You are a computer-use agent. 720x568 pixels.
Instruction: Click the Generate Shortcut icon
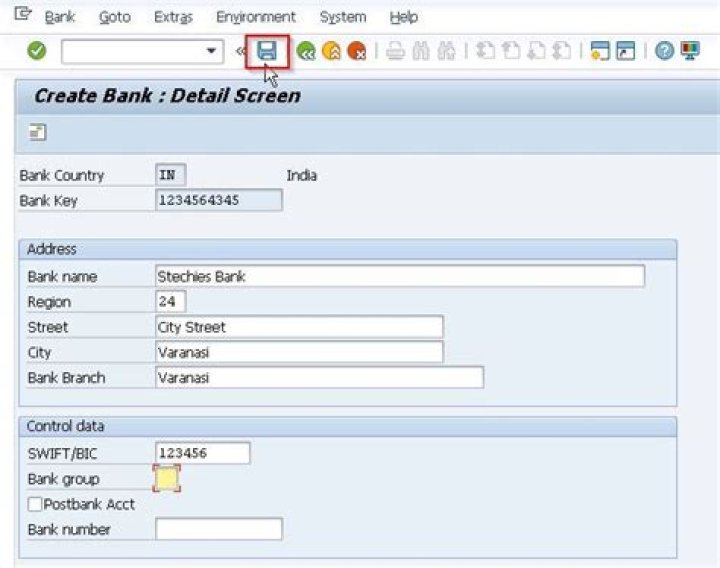point(625,51)
